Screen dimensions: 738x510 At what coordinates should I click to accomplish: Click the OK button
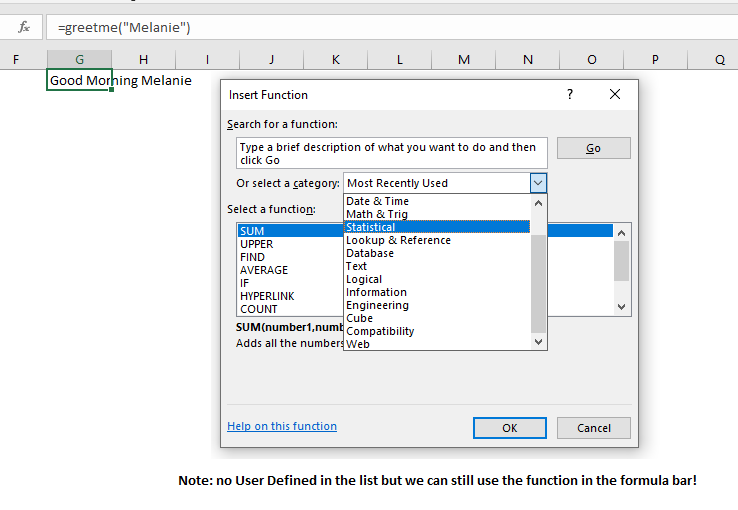(x=509, y=428)
